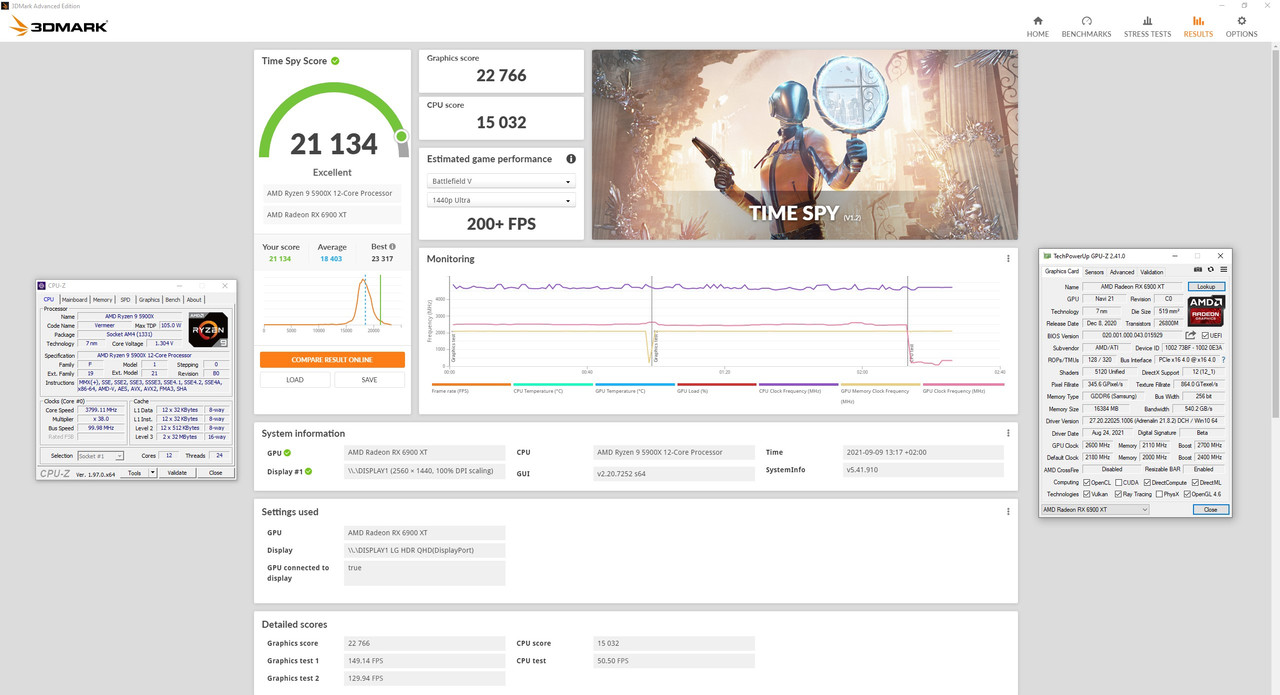The width and height of the screenshot is (1280, 695).
Task: Go to 3DMark Home
Action: (x=1038, y=26)
